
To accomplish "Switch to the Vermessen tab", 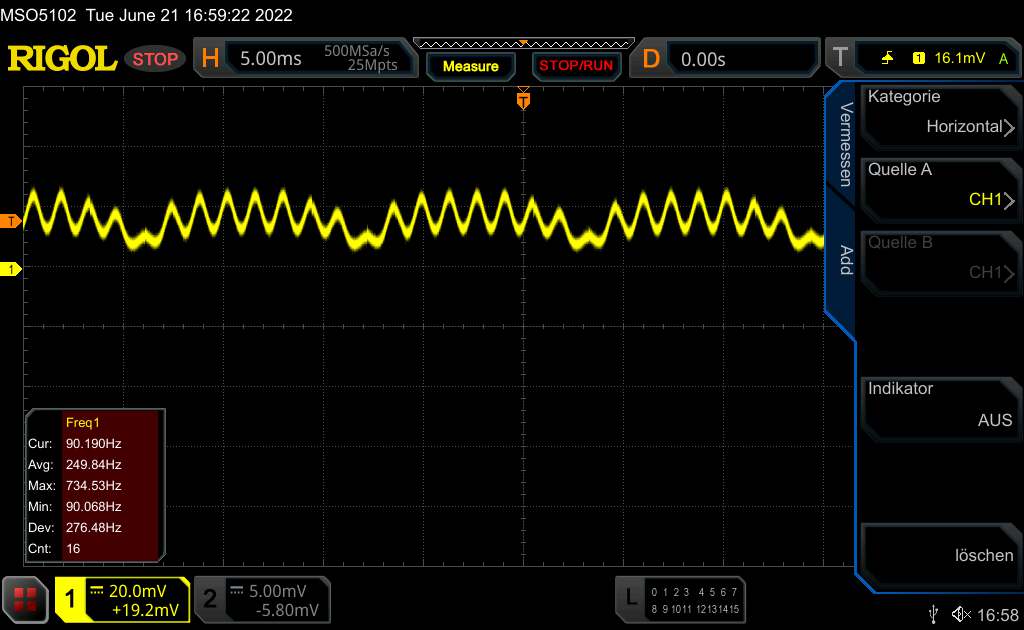I will click(844, 144).
